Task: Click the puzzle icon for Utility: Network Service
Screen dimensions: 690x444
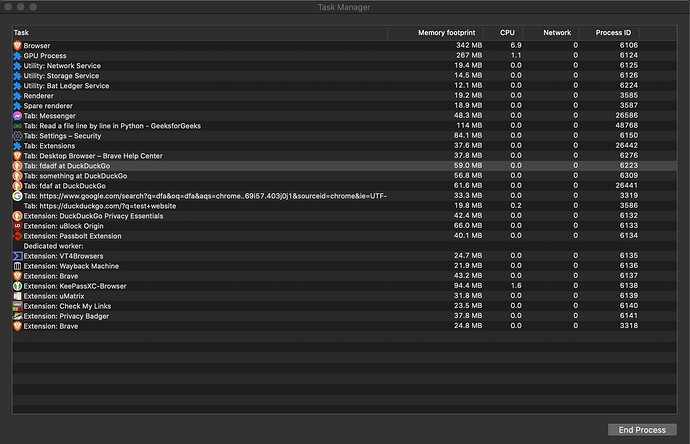Action: coord(17,66)
